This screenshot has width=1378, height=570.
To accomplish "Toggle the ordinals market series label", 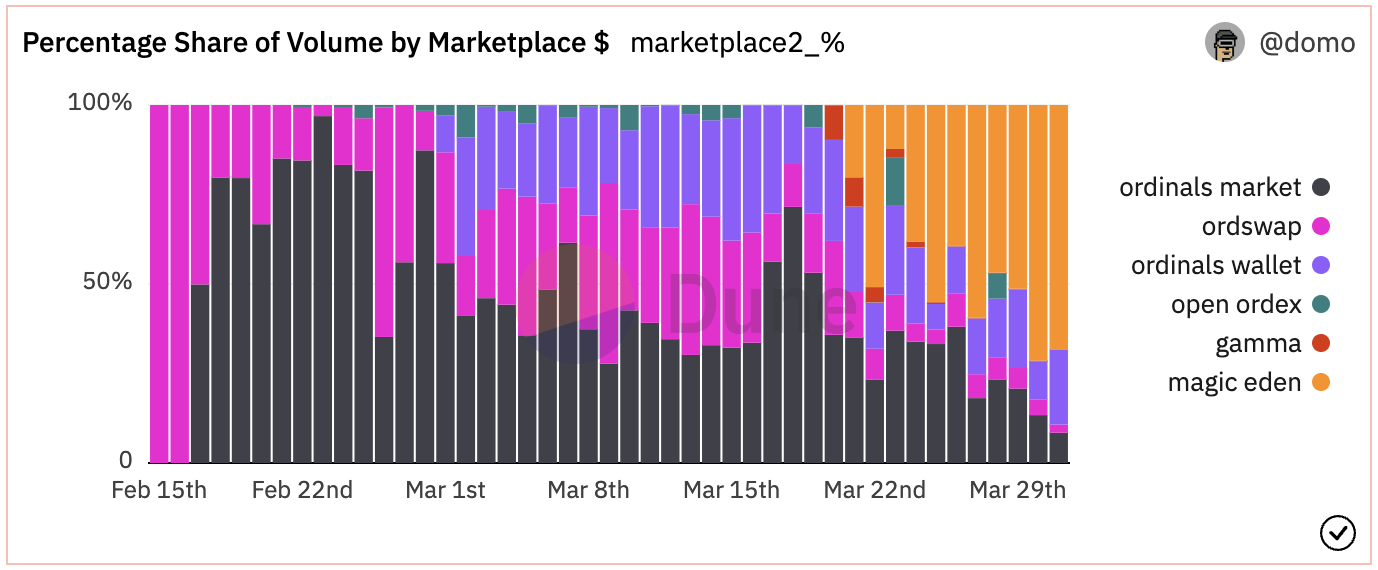I will (x=1210, y=187).
